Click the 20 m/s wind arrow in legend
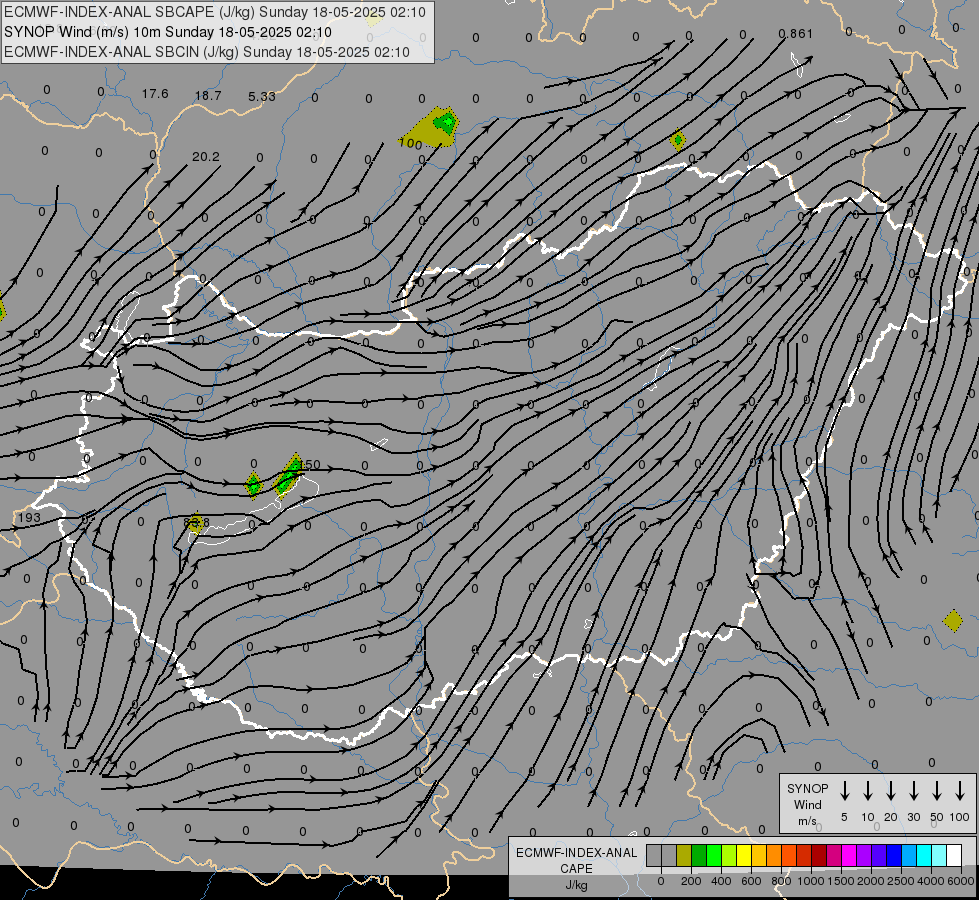The width and height of the screenshot is (979, 900). (x=890, y=790)
